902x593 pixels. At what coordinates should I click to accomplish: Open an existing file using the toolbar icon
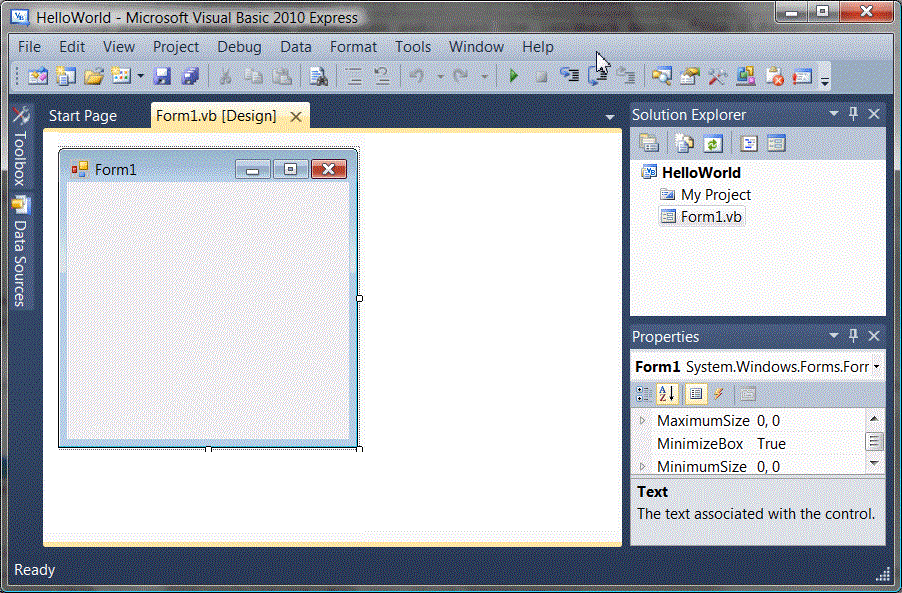point(93,76)
